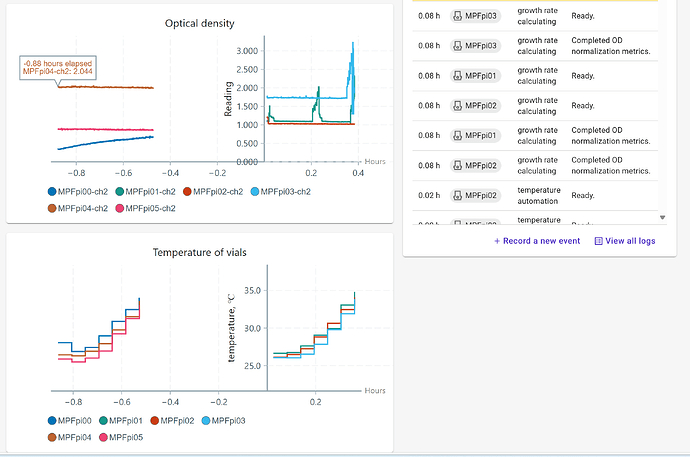Toggle MPFpi05 series in temperature legend
The image size is (690, 457).
coord(121,438)
